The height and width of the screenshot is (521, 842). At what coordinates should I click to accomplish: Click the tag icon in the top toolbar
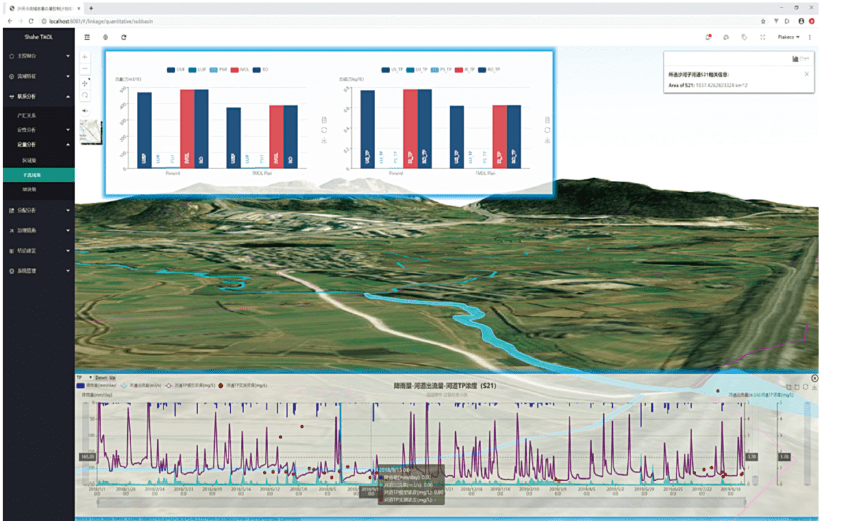pyautogui.click(x=744, y=37)
